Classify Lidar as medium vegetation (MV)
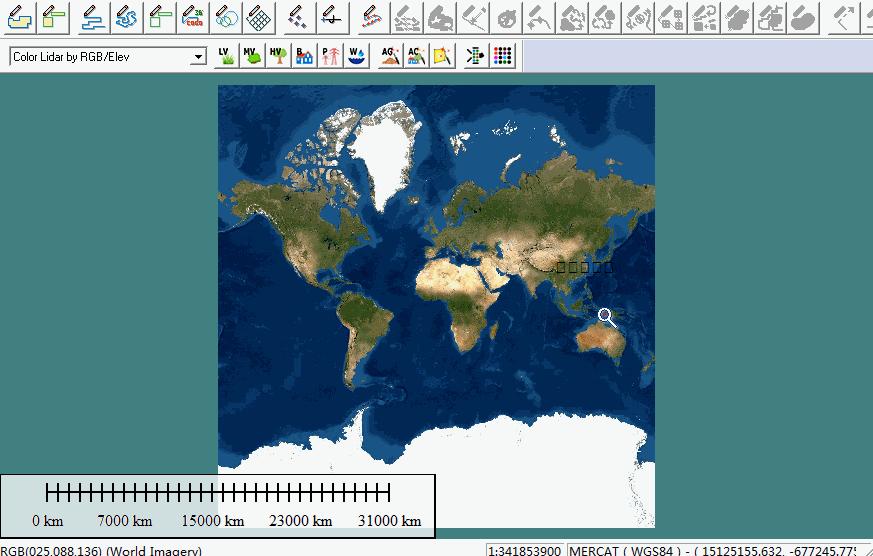The width and height of the screenshot is (873, 556). pos(252,56)
